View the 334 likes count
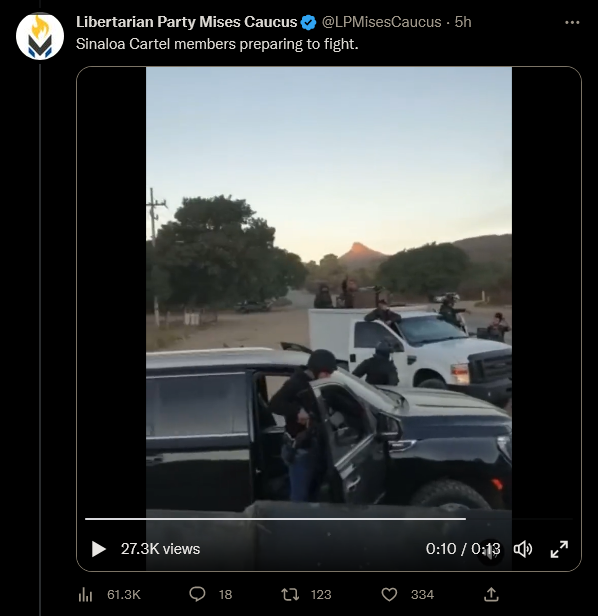Screen dimensions: 598x616 (x=422, y=595)
